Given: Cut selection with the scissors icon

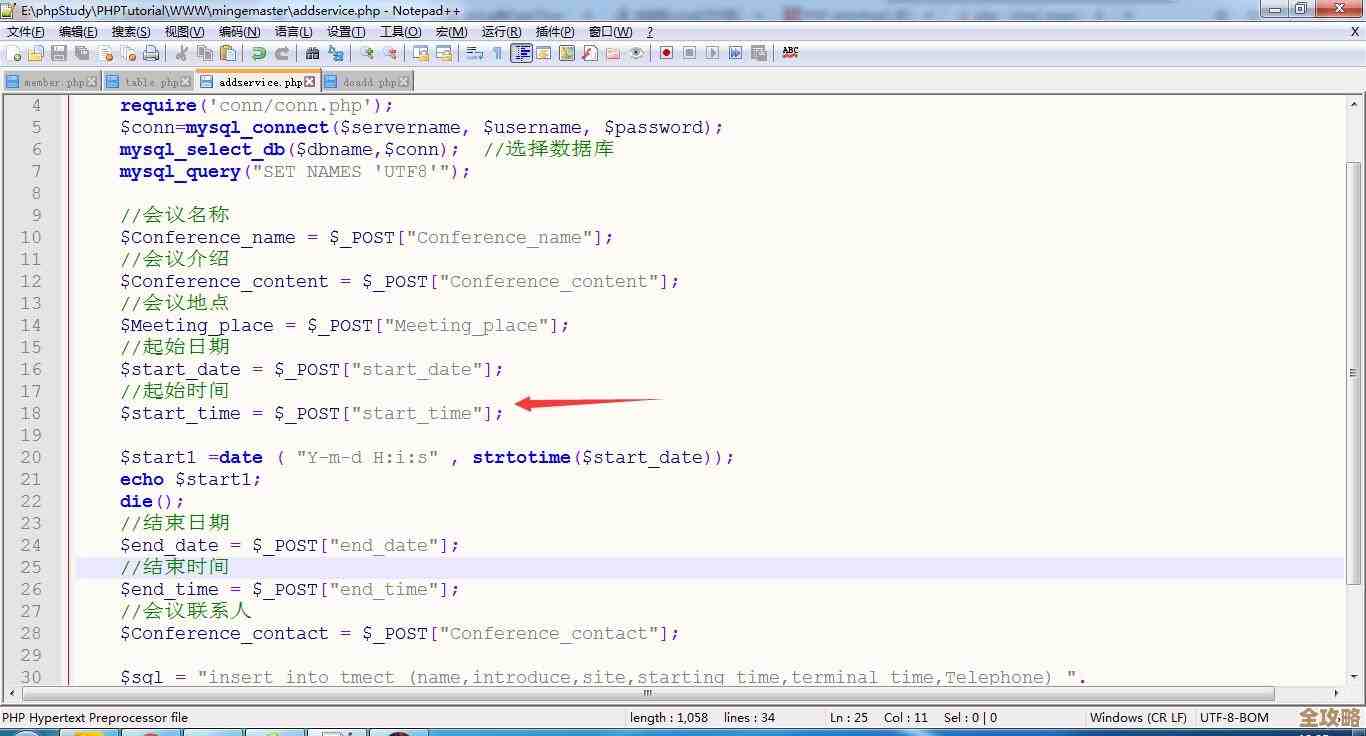Looking at the screenshot, I should (x=182, y=53).
